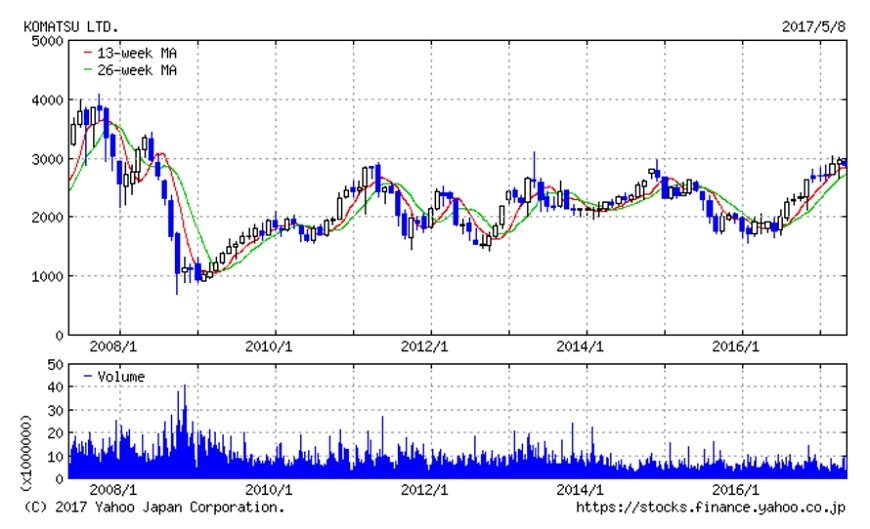Click the Yahoo Japan Corporation copyright text
The height and width of the screenshot is (529, 870).
click(x=153, y=508)
